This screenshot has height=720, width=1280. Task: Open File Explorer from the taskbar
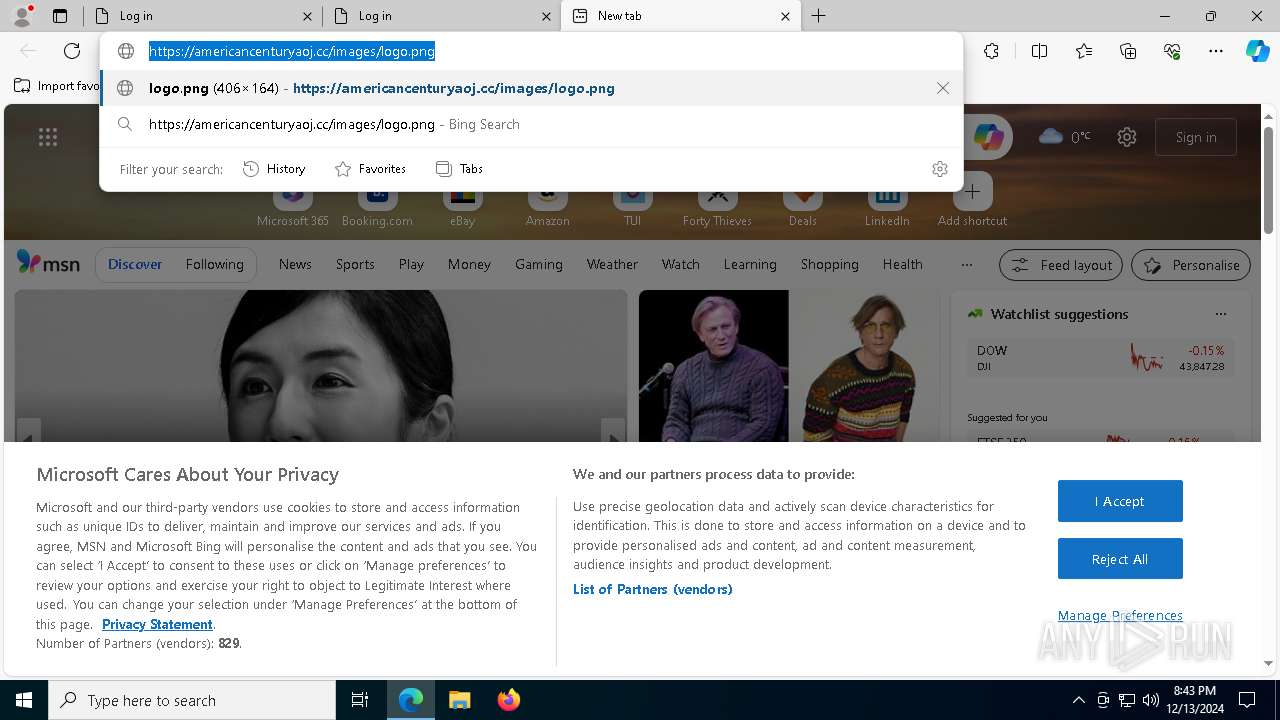pos(459,700)
